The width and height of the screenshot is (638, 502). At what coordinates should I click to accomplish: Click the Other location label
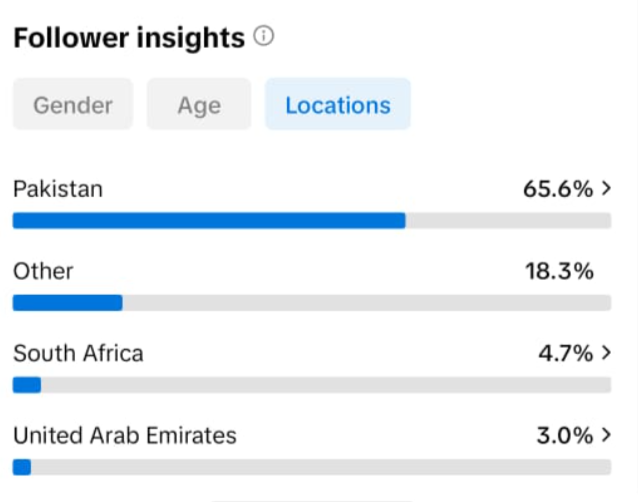coord(43,271)
